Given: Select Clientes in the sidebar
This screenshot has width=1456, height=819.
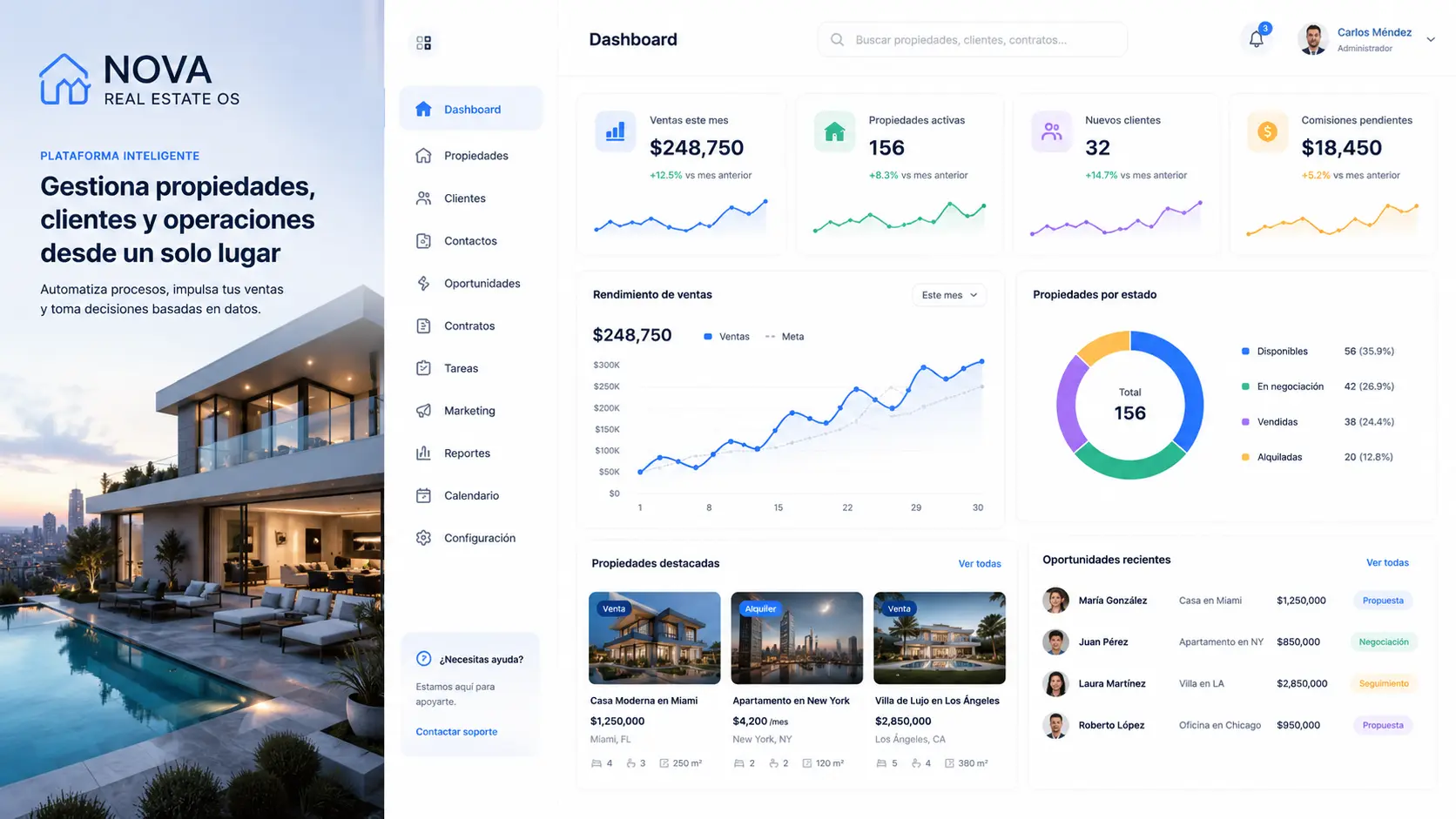Looking at the screenshot, I should 471,198.
